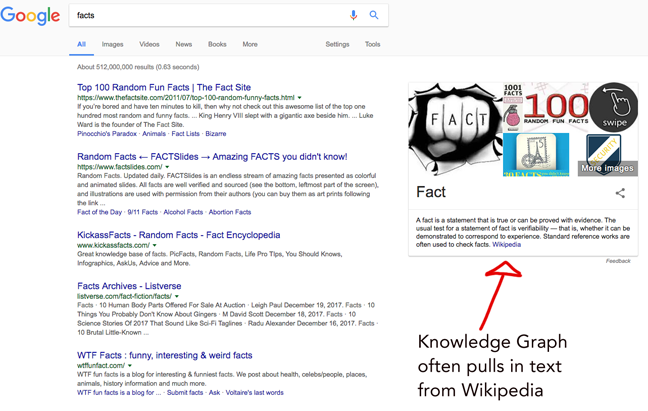Open search Tools
The height and width of the screenshot is (411, 648).
point(372,44)
